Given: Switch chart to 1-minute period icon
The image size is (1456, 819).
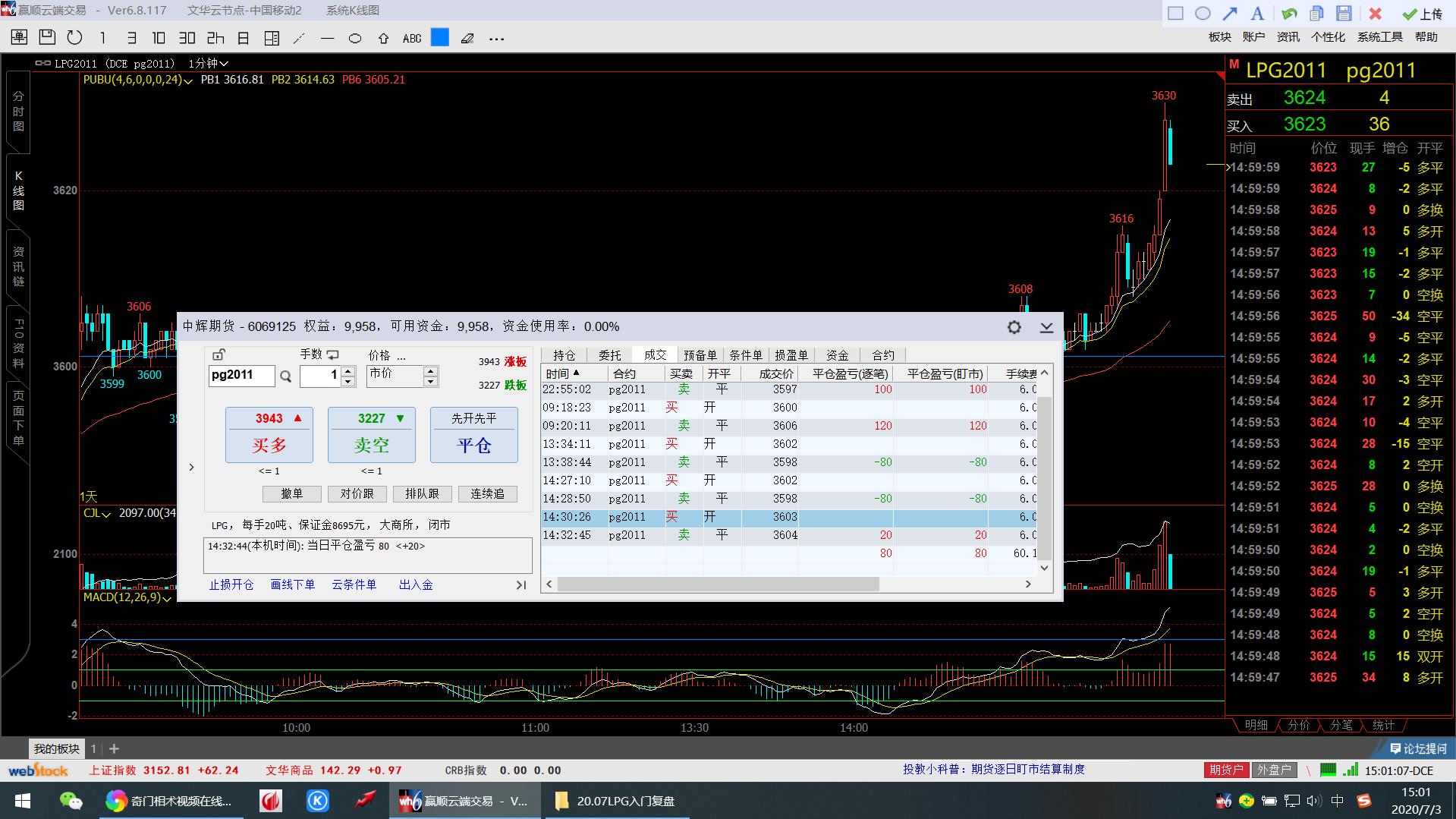Looking at the screenshot, I should coord(102,38).
